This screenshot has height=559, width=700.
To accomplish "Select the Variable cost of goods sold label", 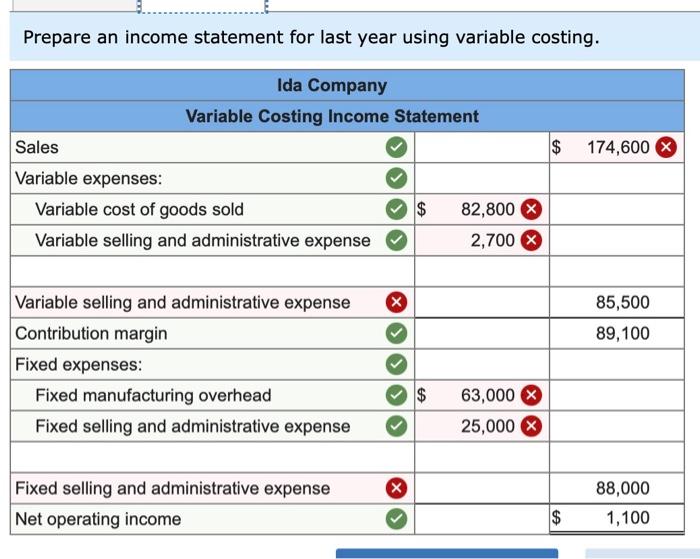I will (x=139, y=209).
